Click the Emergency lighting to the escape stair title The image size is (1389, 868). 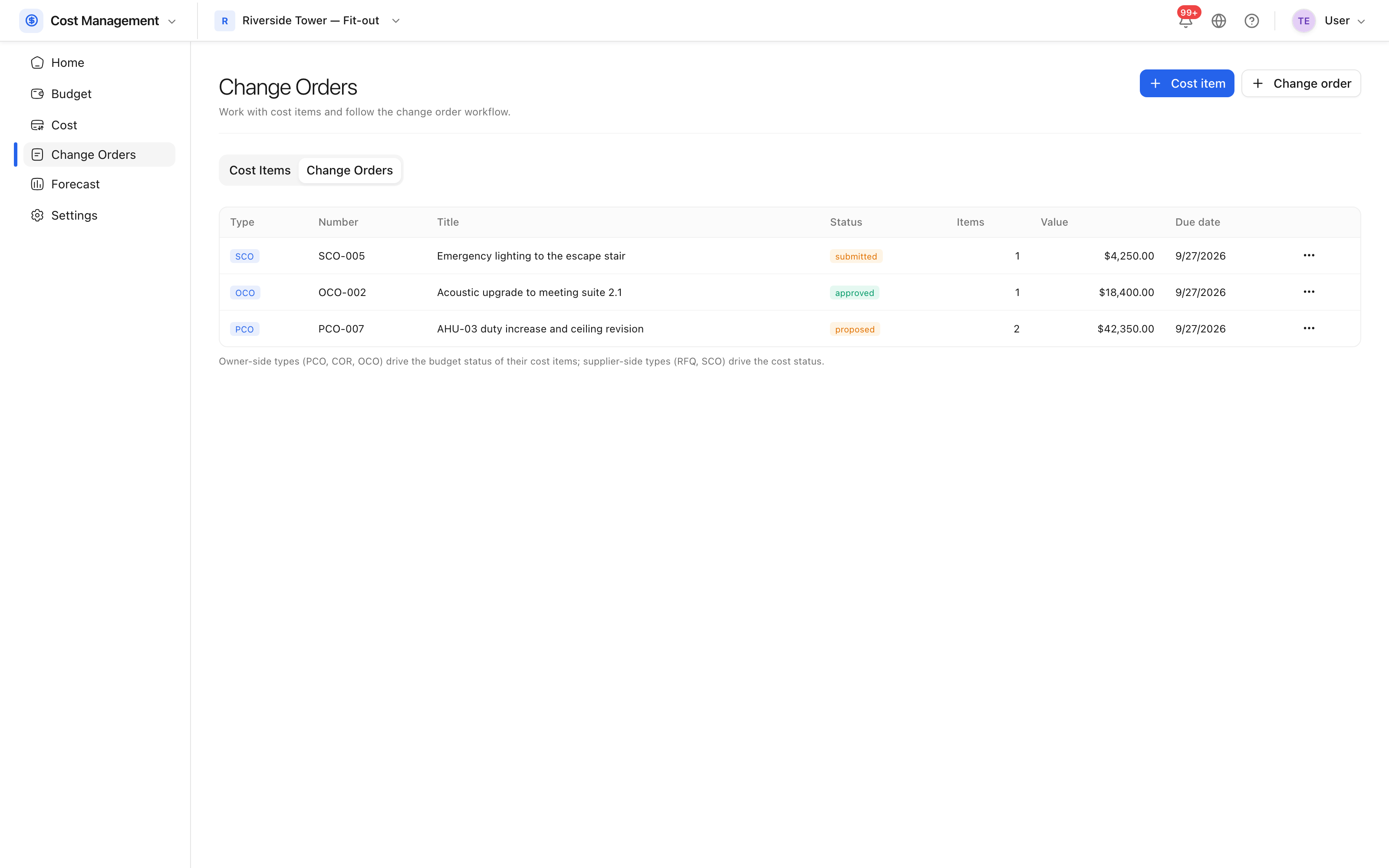tap(531, 256)
